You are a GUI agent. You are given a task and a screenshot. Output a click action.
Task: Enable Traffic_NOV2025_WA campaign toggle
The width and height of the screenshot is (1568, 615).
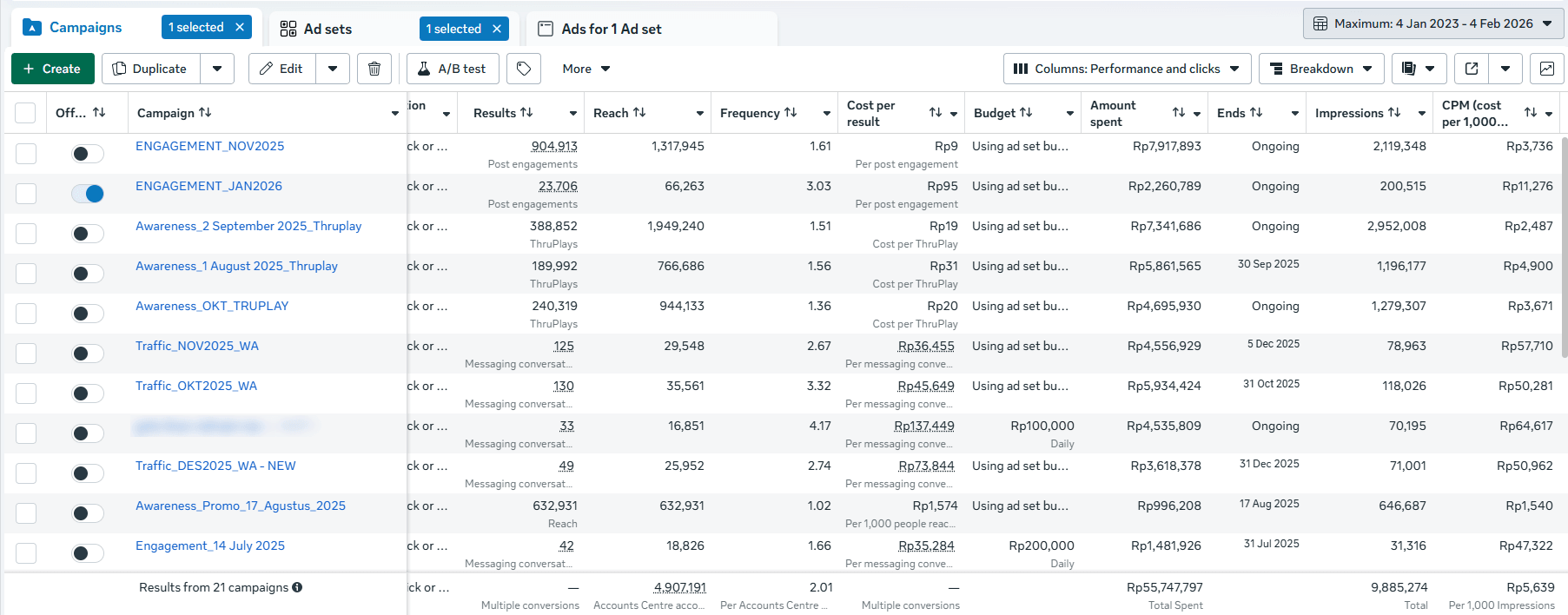(x=88, y=354)
